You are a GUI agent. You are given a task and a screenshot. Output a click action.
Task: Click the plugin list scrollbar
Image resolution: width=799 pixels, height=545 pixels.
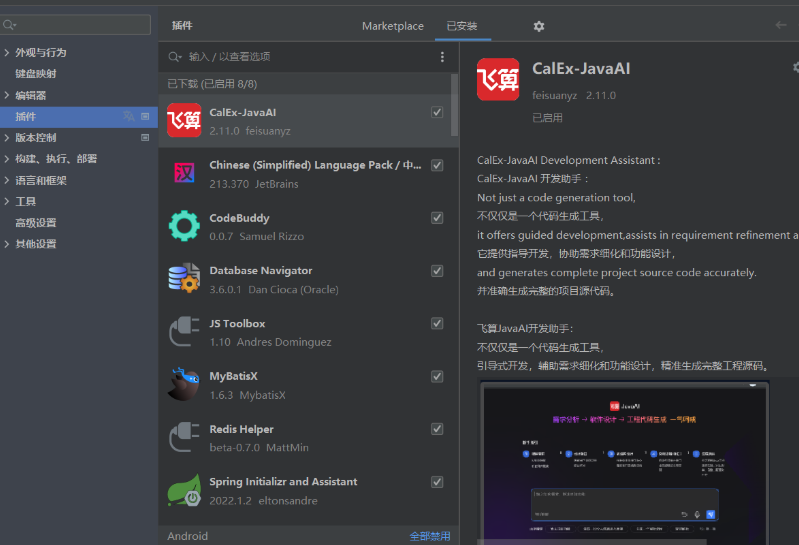tap(454, 105)
